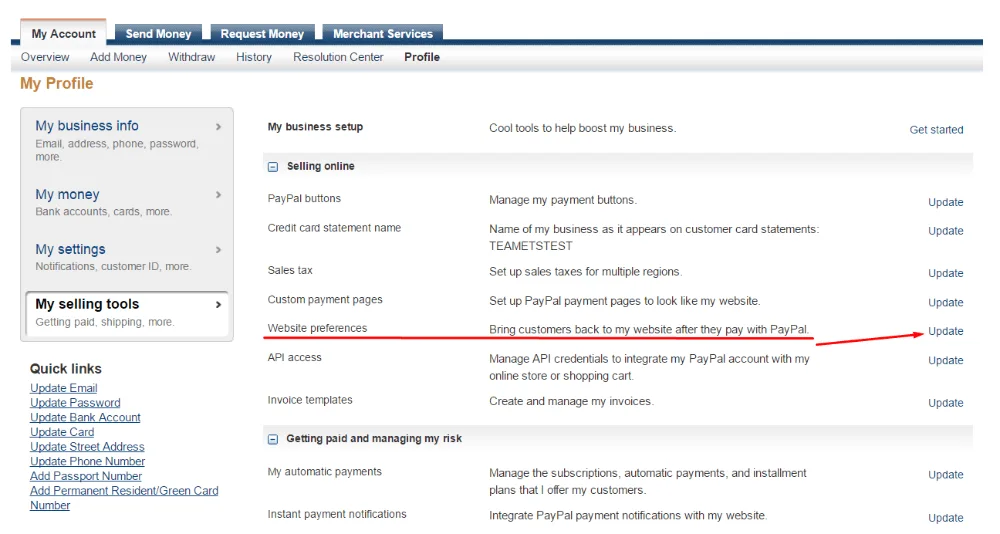Click the chevron beside My money
This screenshot has height=534, width=1000.
(x=218, y=195)
